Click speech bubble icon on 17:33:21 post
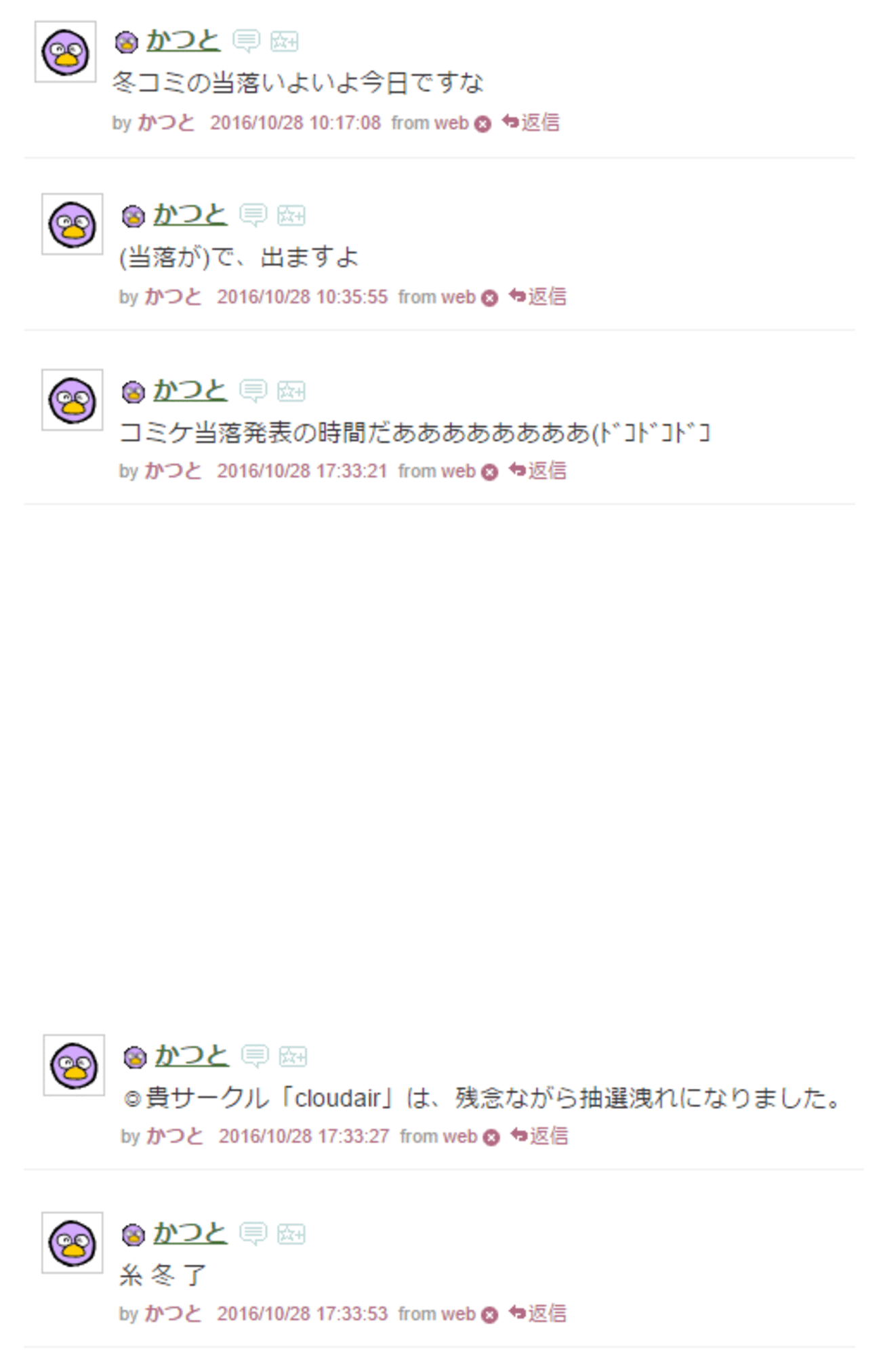This screenshot has width=881, height=1372. click(253, 391)
